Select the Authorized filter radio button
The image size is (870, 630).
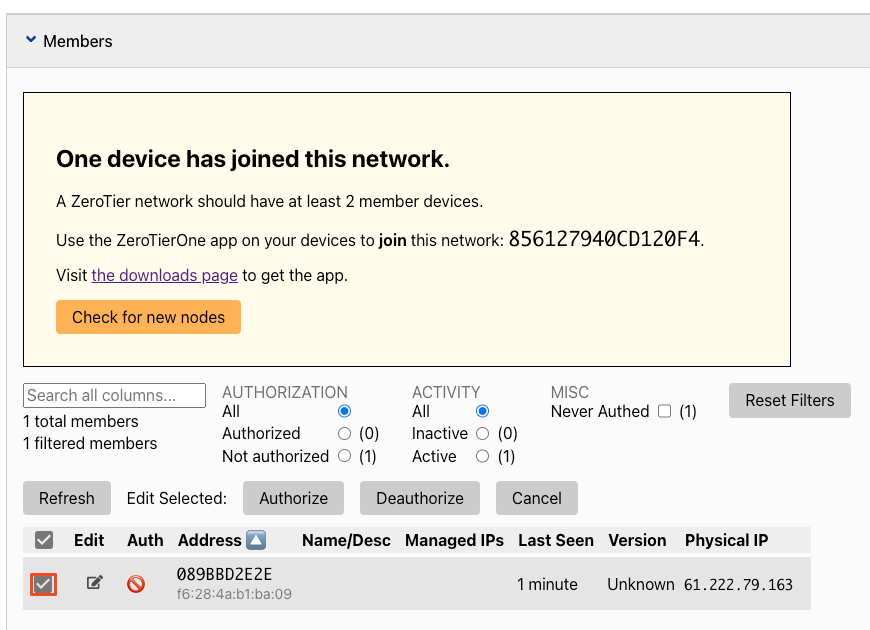344,434
